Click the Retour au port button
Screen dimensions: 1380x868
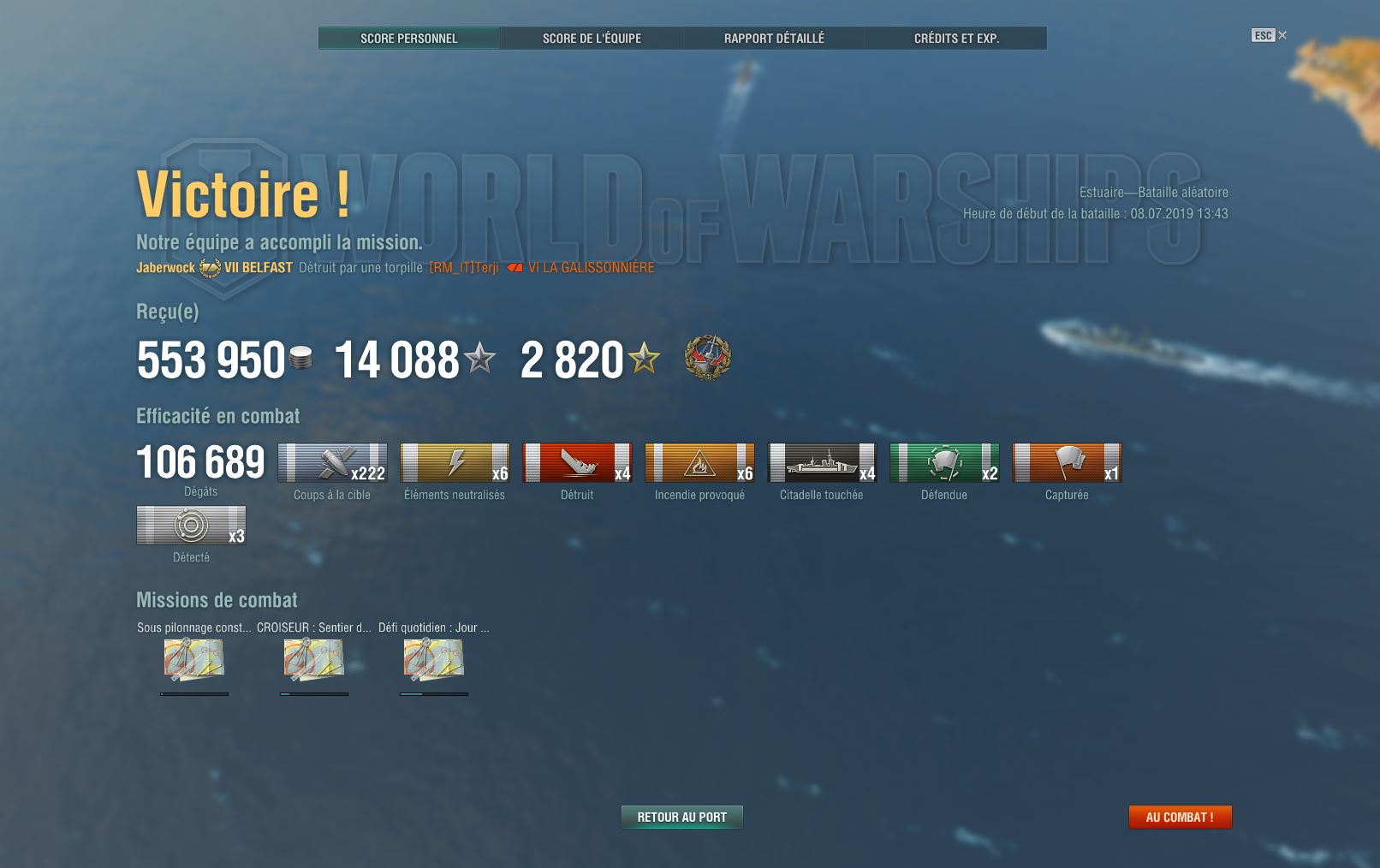click(x=682, y=817)
